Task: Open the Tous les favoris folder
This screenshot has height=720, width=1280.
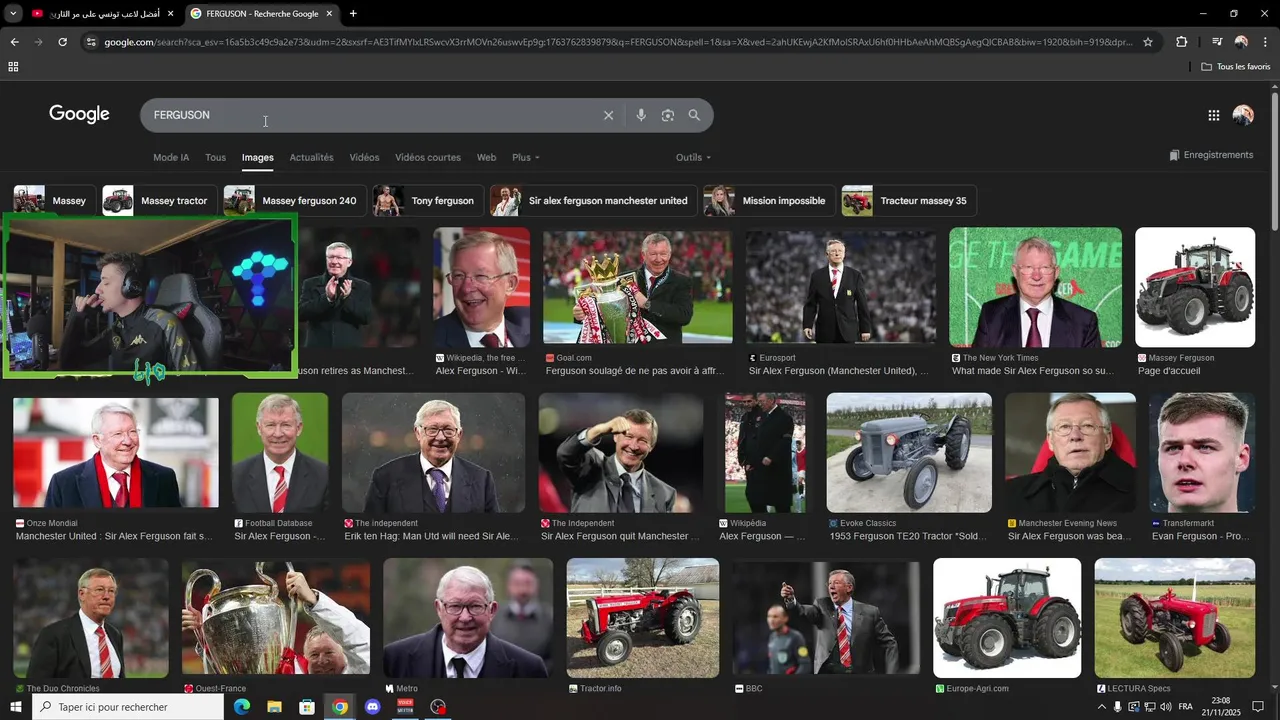Action: 1236,67
